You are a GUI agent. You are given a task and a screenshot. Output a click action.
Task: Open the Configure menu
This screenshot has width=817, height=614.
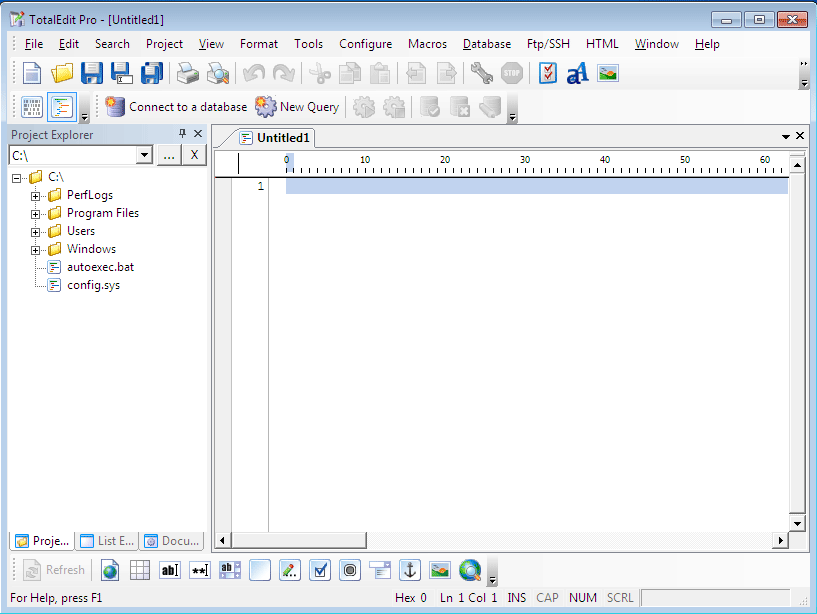click(x=365, y=44)
